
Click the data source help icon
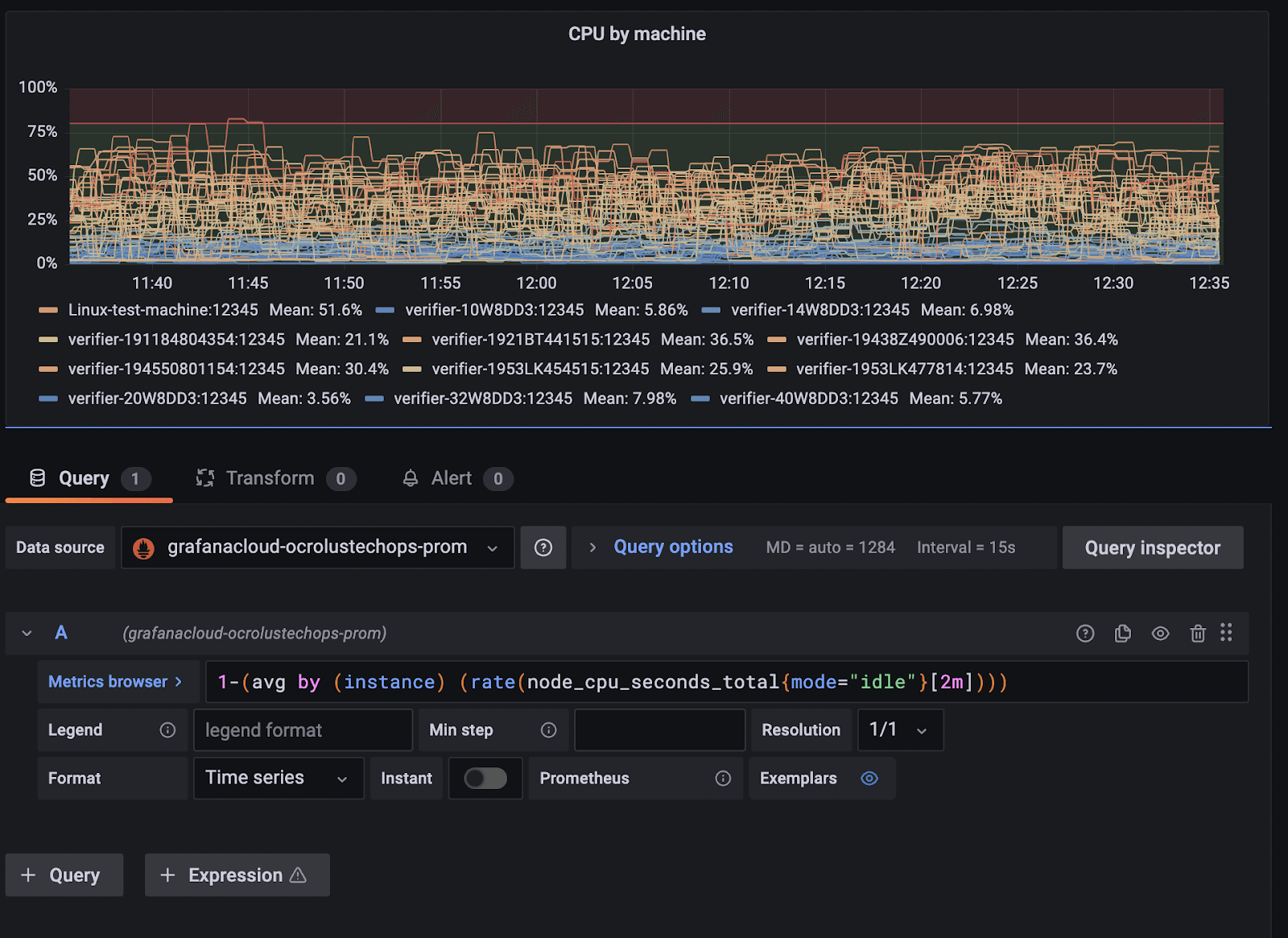point(543,548)
